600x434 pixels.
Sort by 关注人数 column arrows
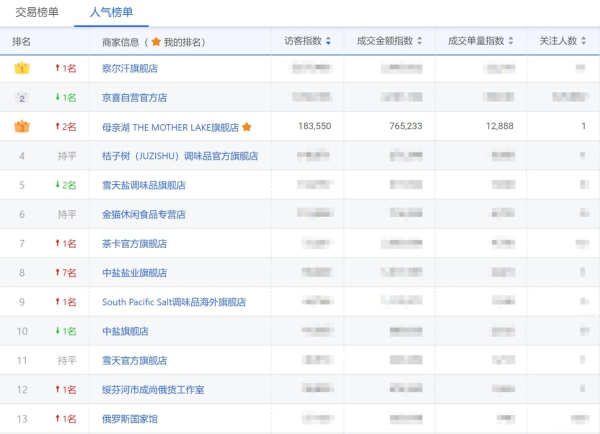click(583, 41)
